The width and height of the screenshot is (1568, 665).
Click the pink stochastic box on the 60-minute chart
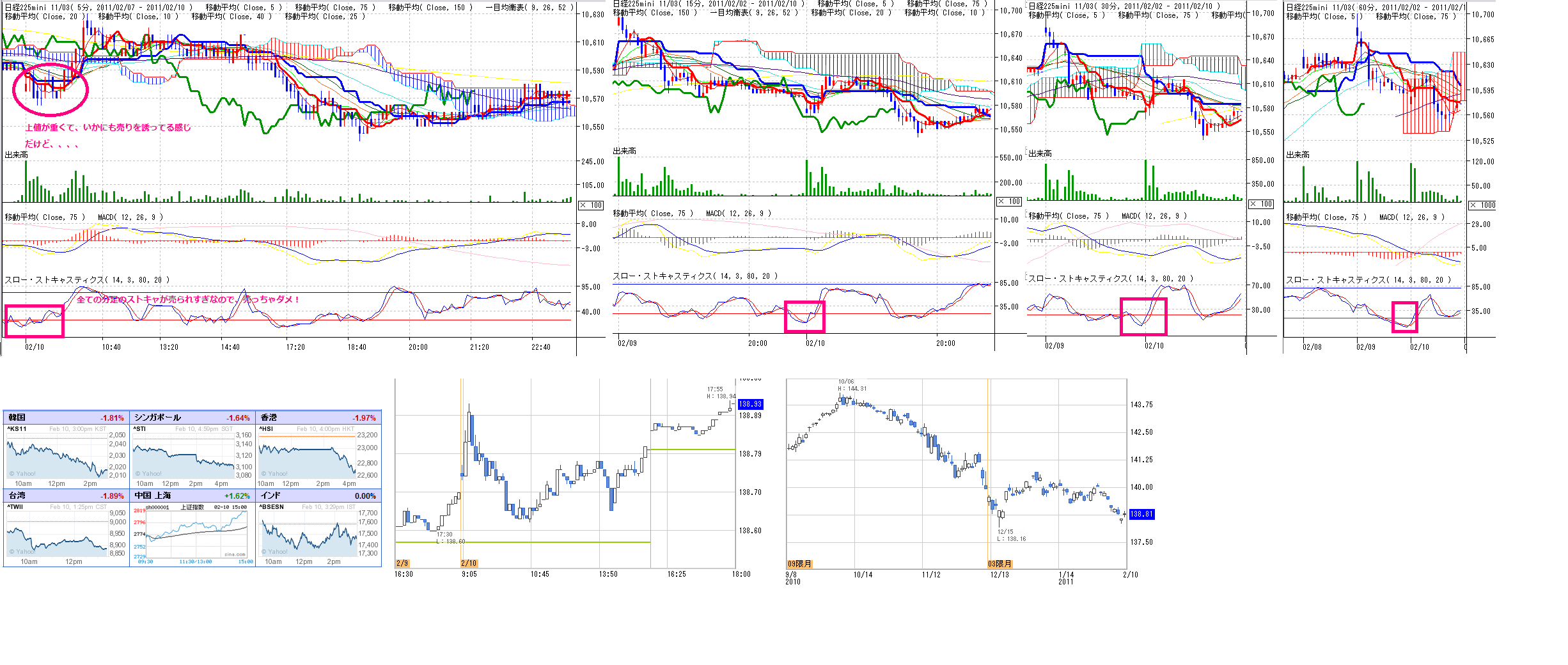pos(1404,317)
